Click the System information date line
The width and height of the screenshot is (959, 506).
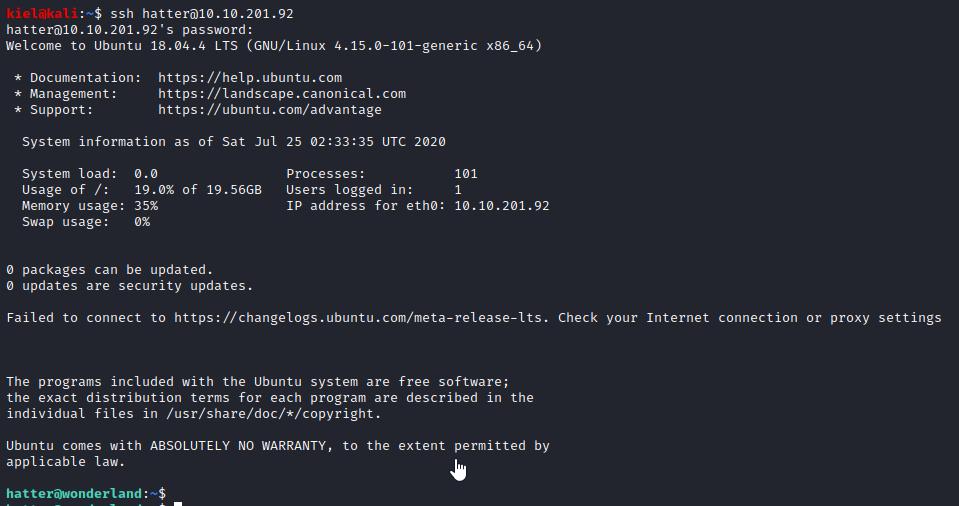233,141
